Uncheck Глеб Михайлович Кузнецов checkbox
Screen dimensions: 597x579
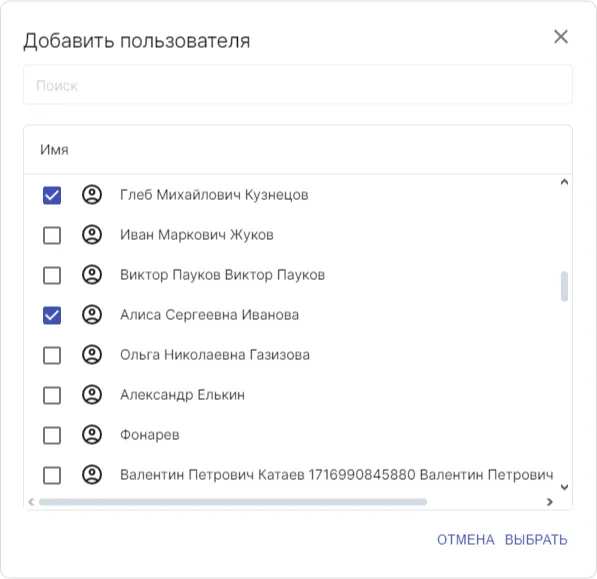(52, 195)
